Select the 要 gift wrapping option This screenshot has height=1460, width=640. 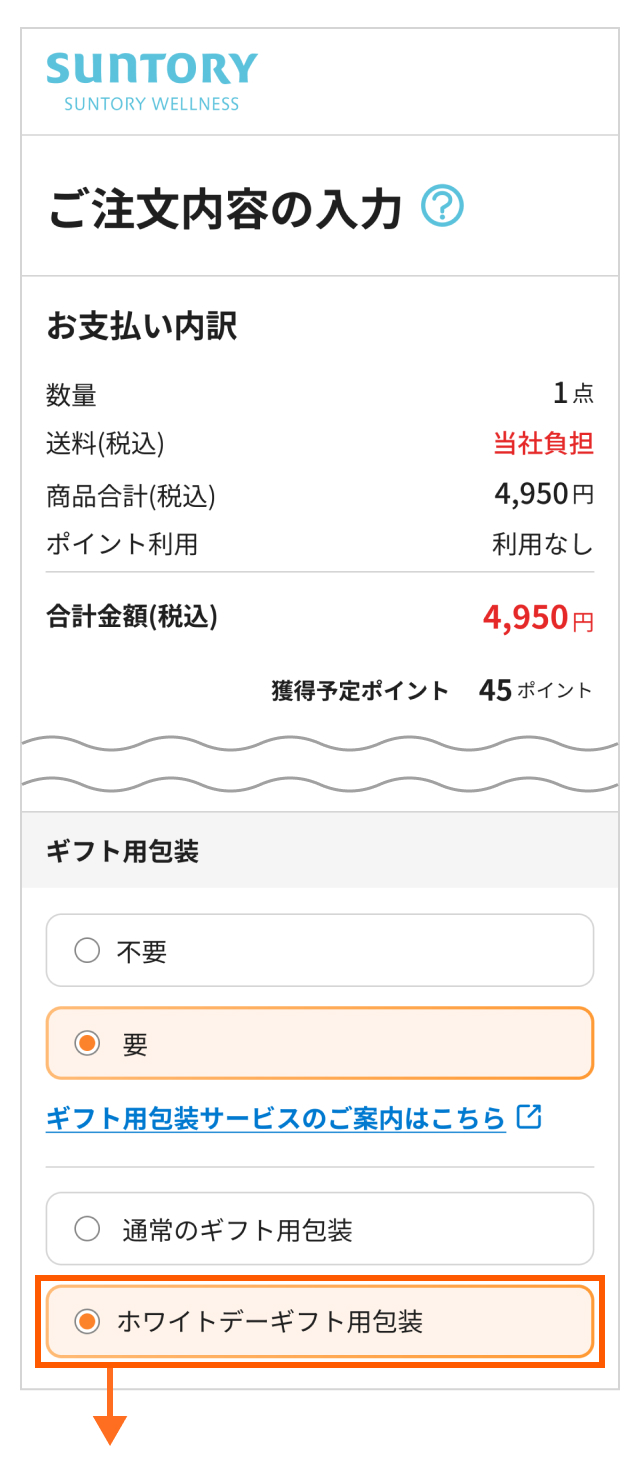pyautogui.click(x=89, y=1043)
